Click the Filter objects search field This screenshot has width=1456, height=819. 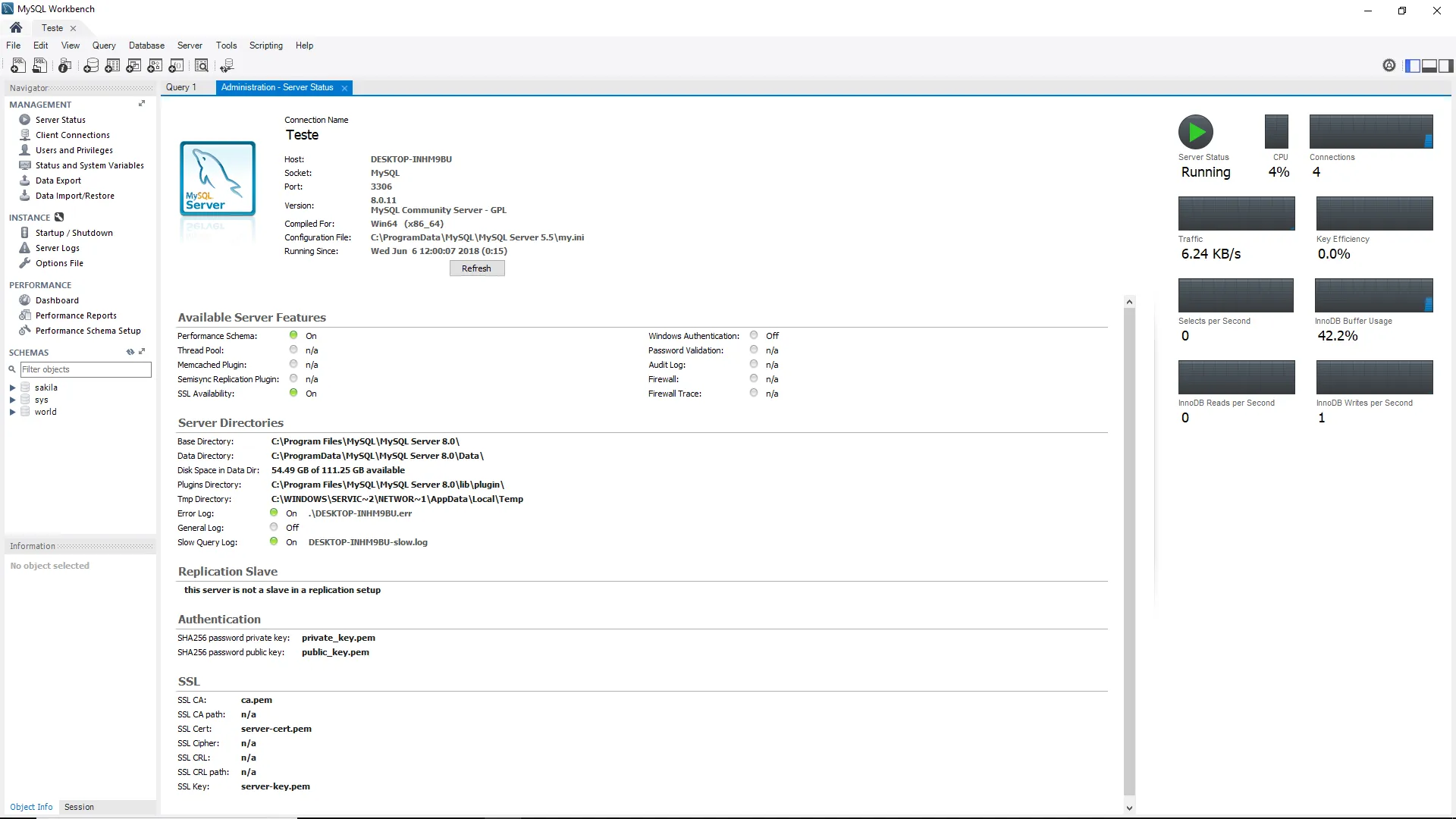86,369
